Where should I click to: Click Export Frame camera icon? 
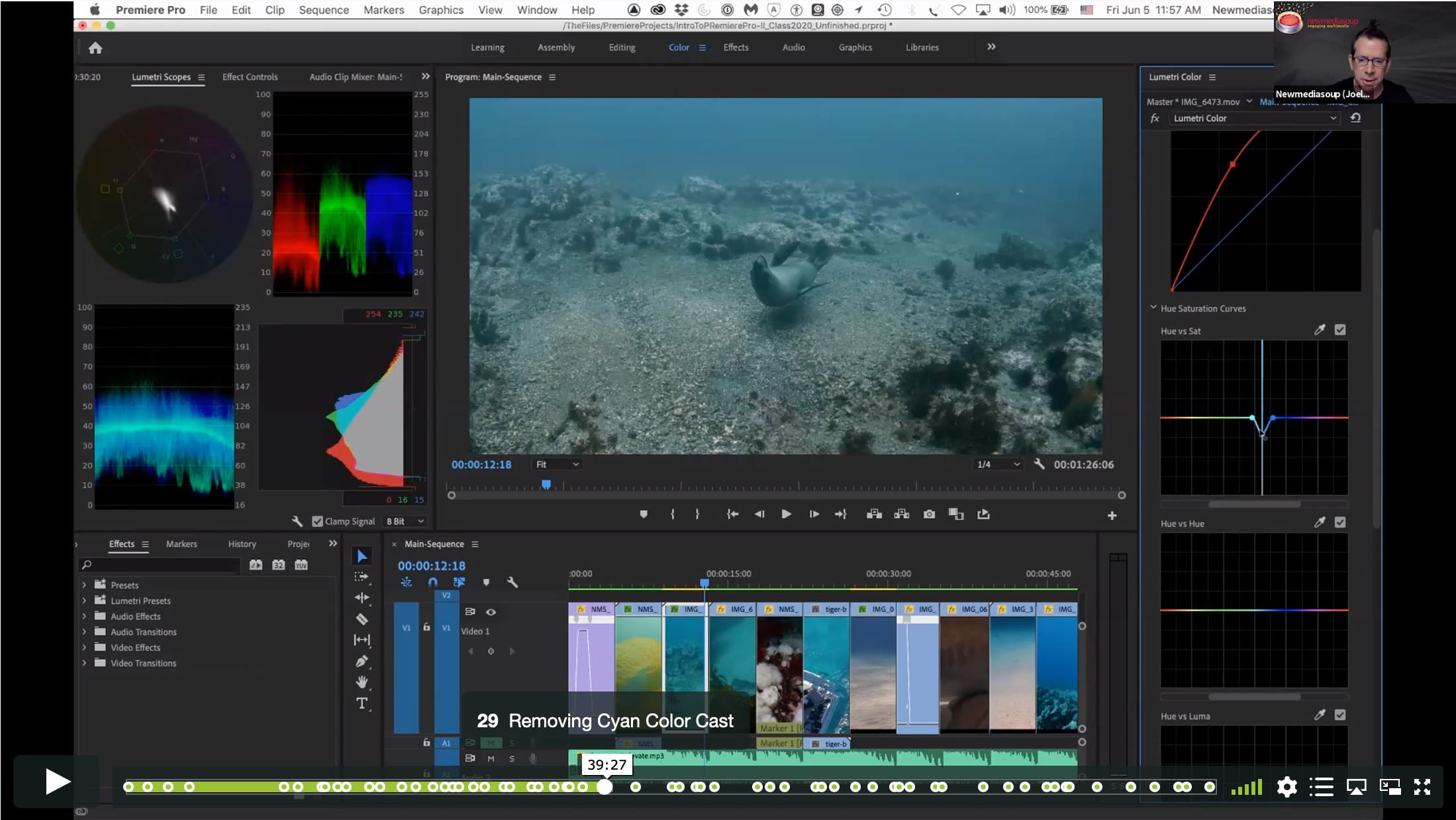point(929,514)
